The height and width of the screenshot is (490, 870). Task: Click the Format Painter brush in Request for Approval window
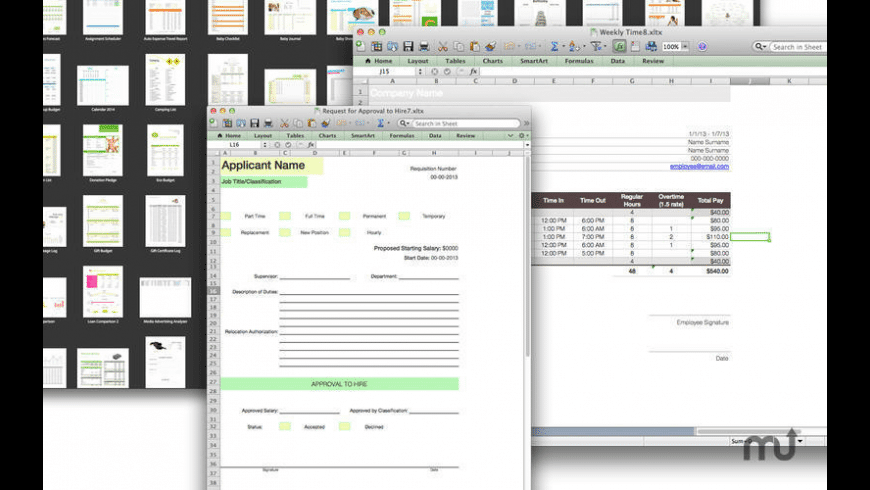click(326, 123)
